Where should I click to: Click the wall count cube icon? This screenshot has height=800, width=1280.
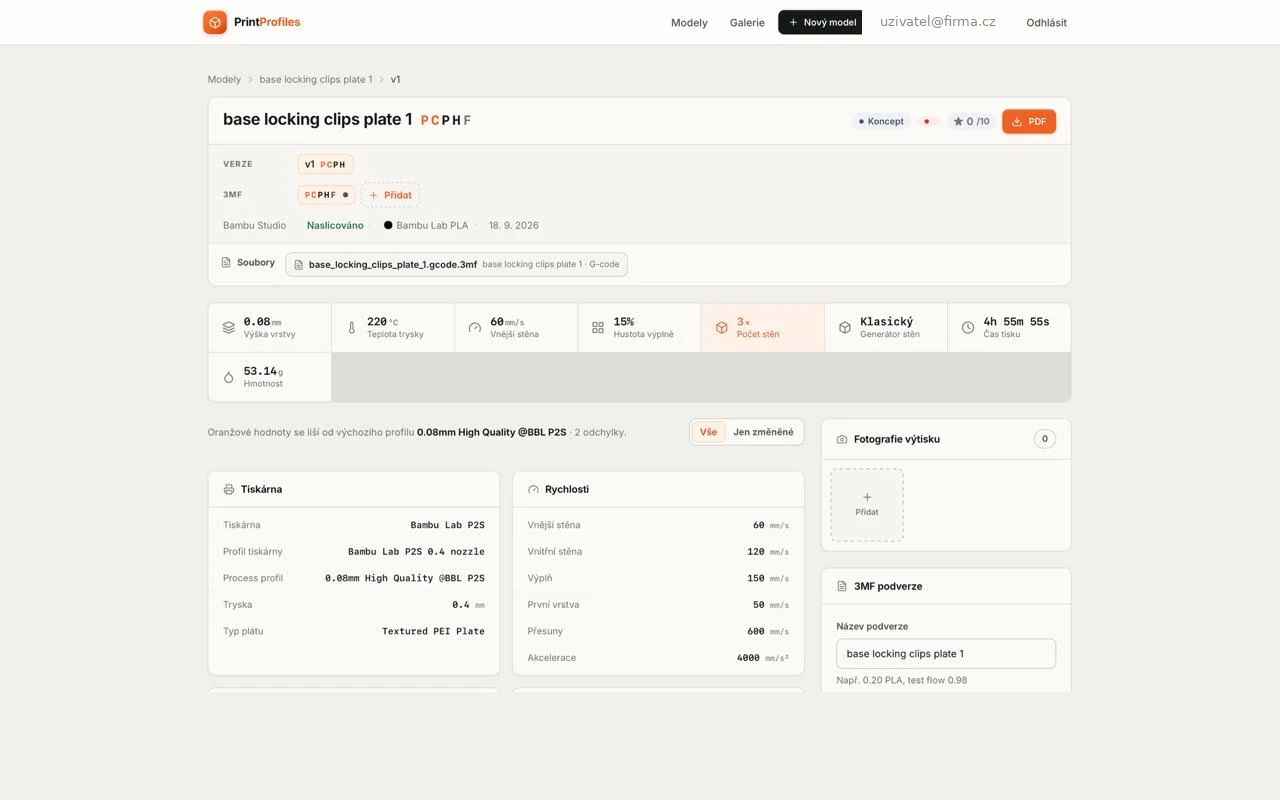click(x=722, y=327)
